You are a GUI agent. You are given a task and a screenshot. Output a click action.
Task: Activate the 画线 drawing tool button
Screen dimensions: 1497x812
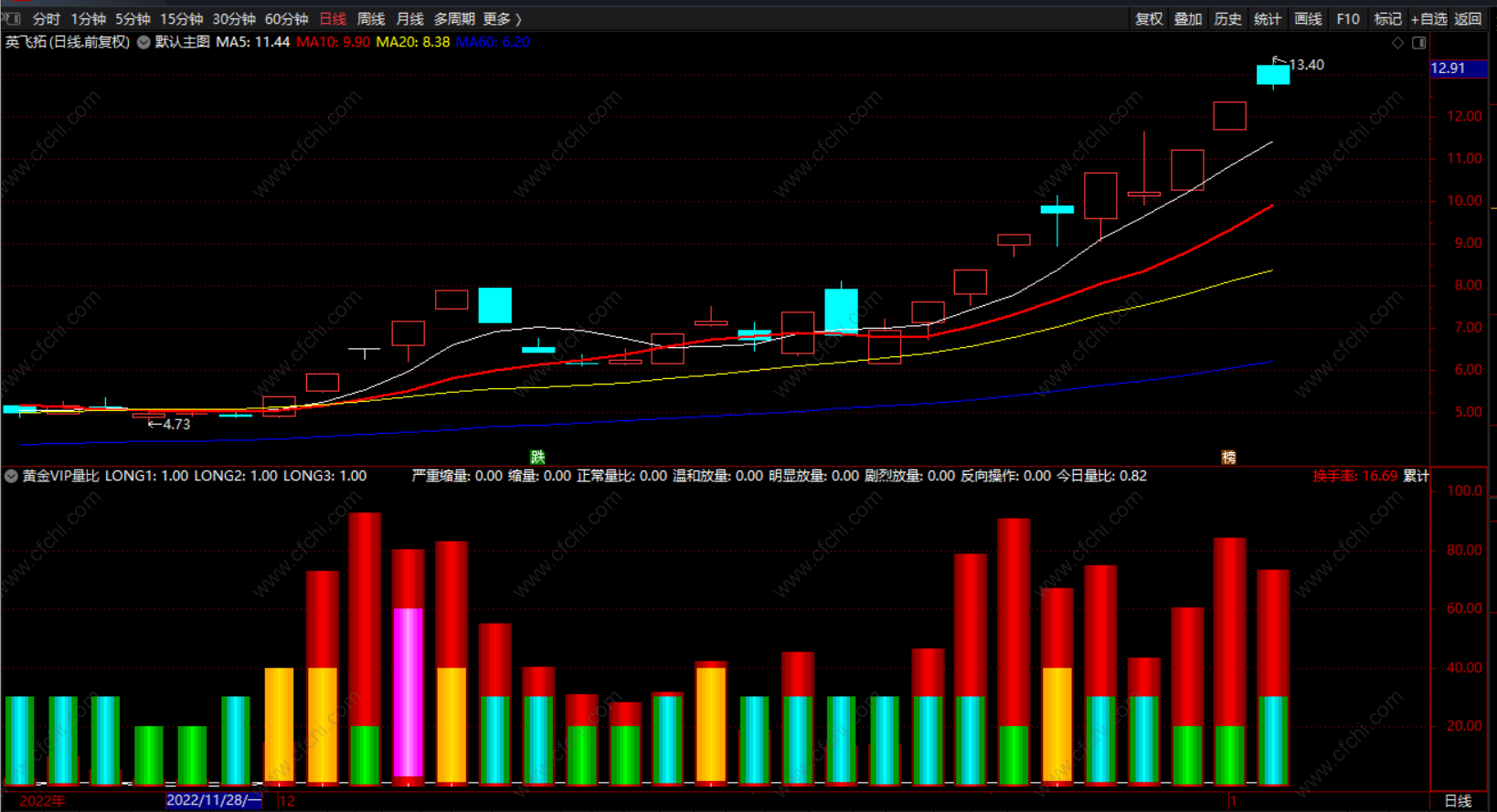click(1308, 19)
